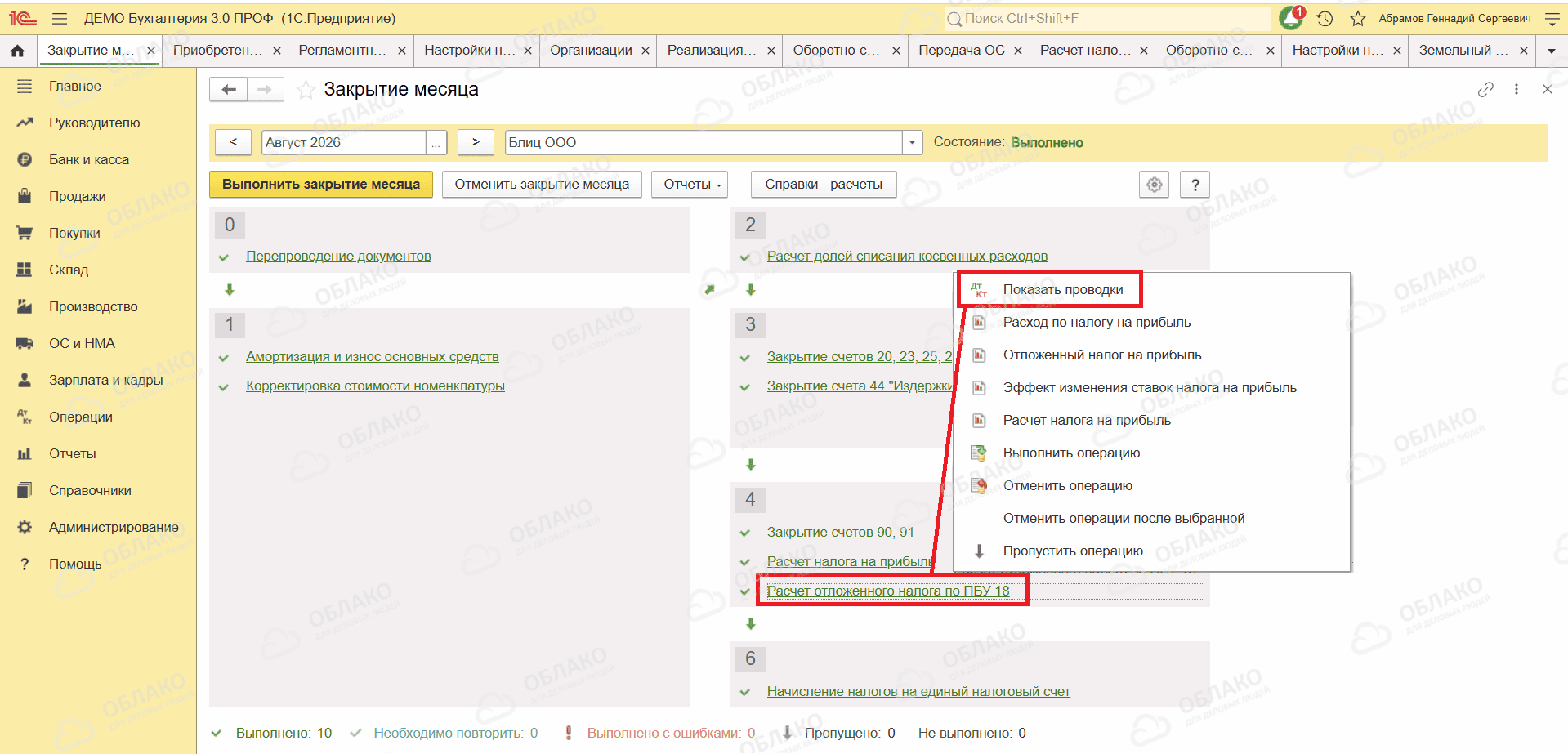Open Справки - расчеты button
Viewport: 1568px width, 754px height.
(824, 185)
